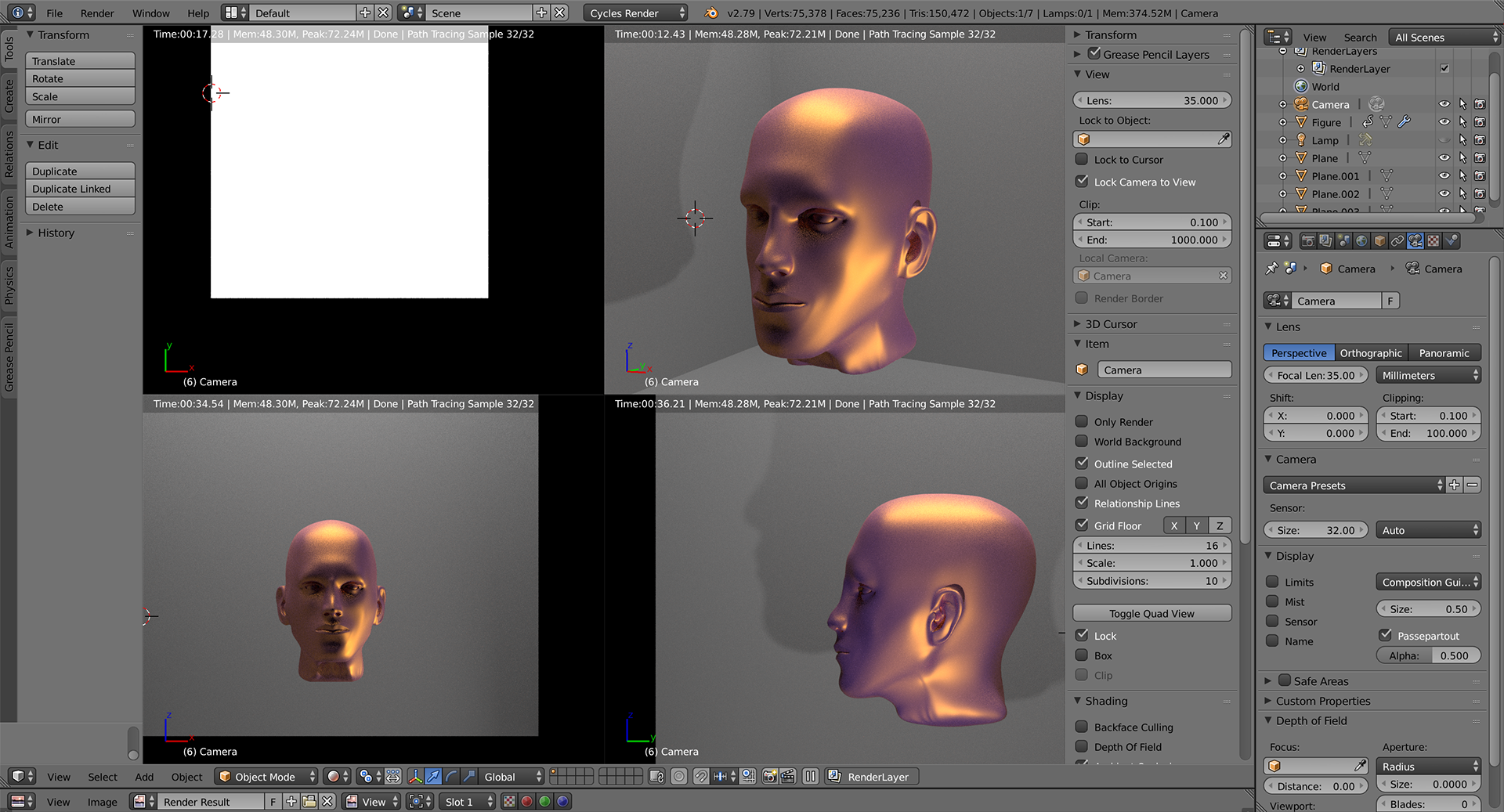Open the Object Constraints tab (chain icon)
The image size is (1504, 812).
click(x=1397, y=241)
